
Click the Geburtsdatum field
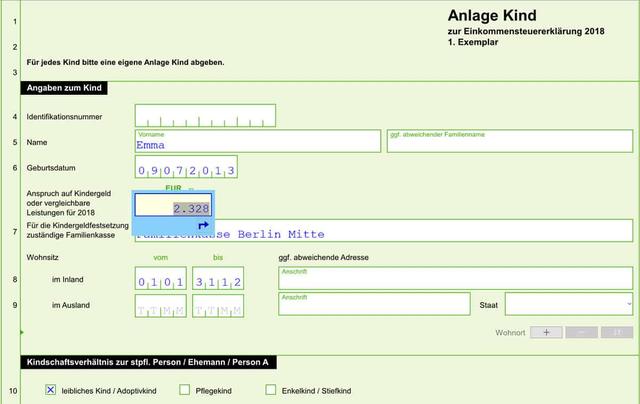pyautogui.click(x=186, y=168)
